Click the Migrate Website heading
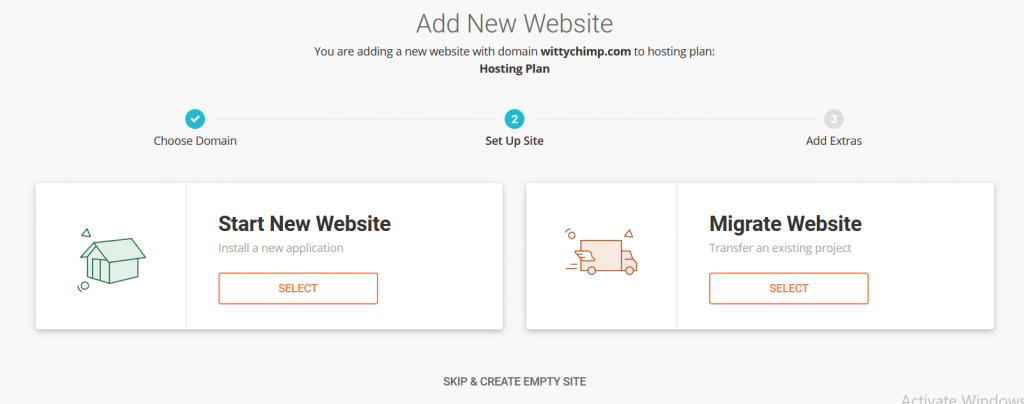This screenshot has width=1024, height=404. (x=786, y=224)
